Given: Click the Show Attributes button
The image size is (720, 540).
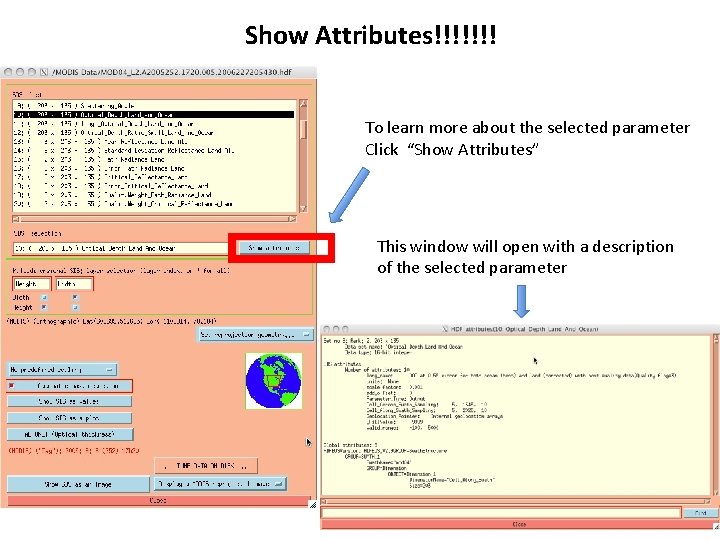Looking at the screenshot, I should click(x=274, y=248).
